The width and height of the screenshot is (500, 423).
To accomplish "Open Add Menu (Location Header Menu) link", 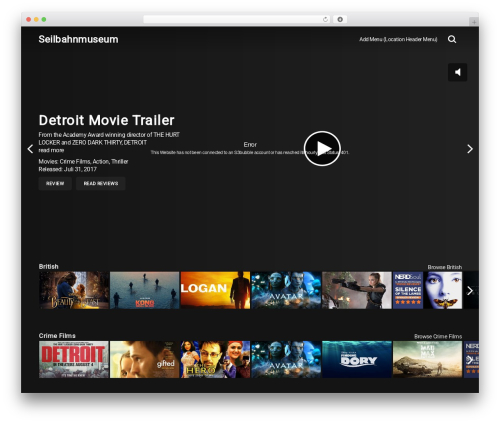I will pyautogui.click(x=398, y=39).
